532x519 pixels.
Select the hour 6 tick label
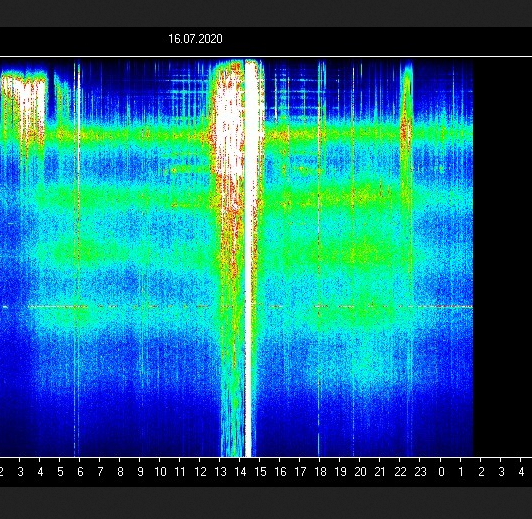coord(80,472)
